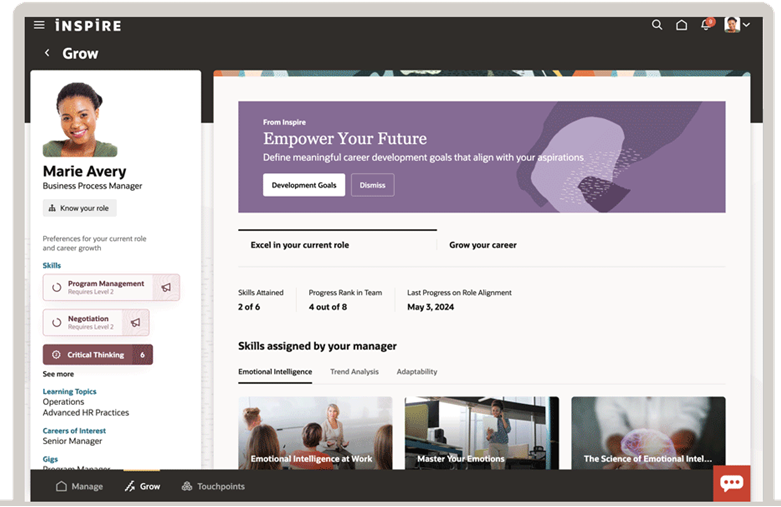781x507 pixels.
Task: Go to the home icon
Action: 682,25
